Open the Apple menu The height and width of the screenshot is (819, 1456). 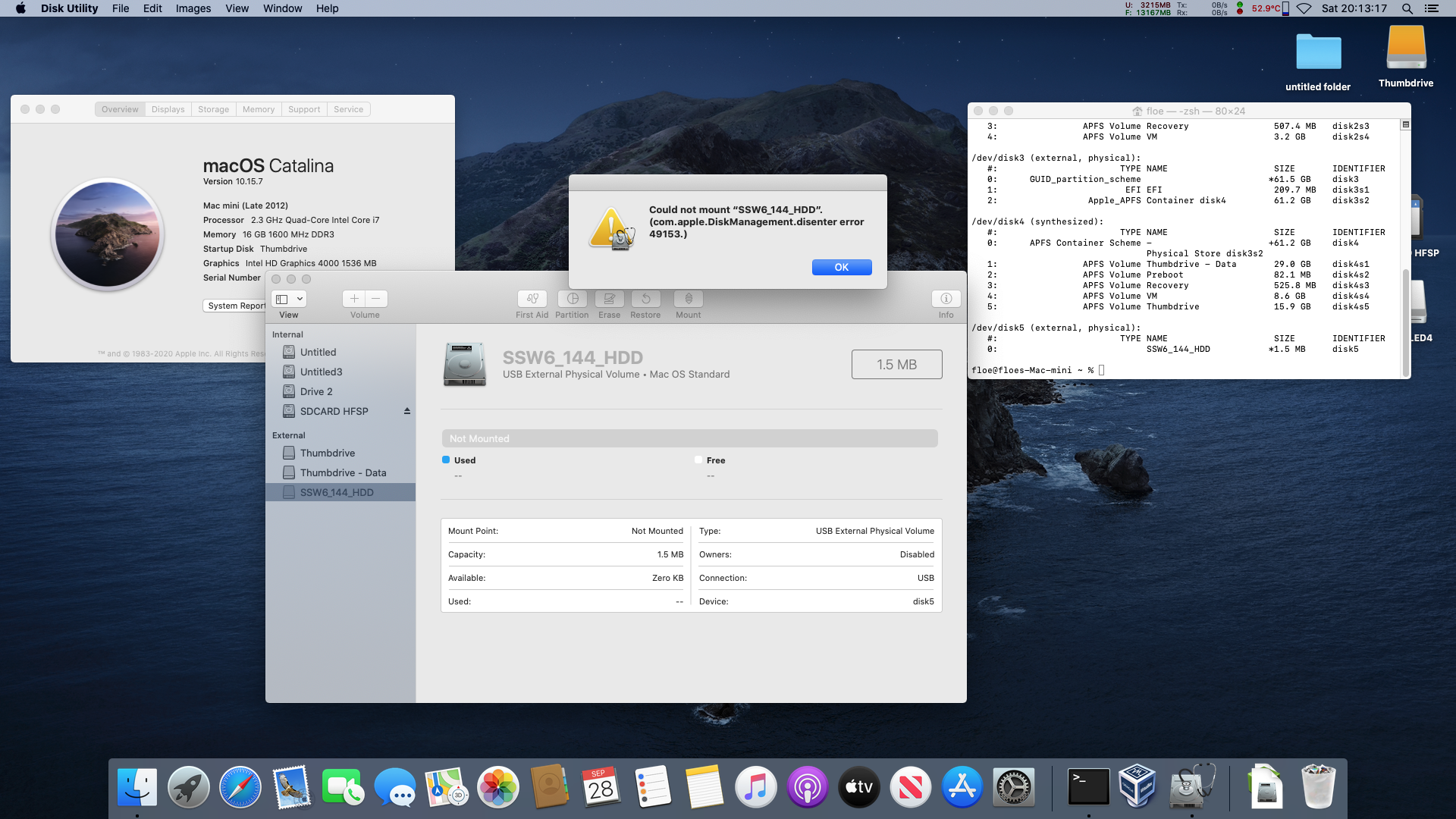(x=20, y=8)
